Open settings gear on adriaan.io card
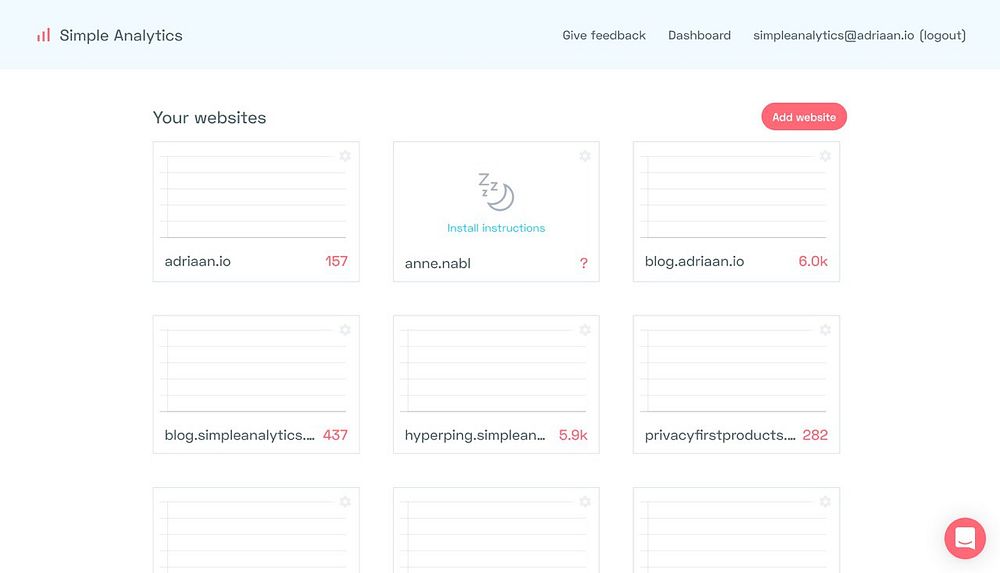 (345, 156)
